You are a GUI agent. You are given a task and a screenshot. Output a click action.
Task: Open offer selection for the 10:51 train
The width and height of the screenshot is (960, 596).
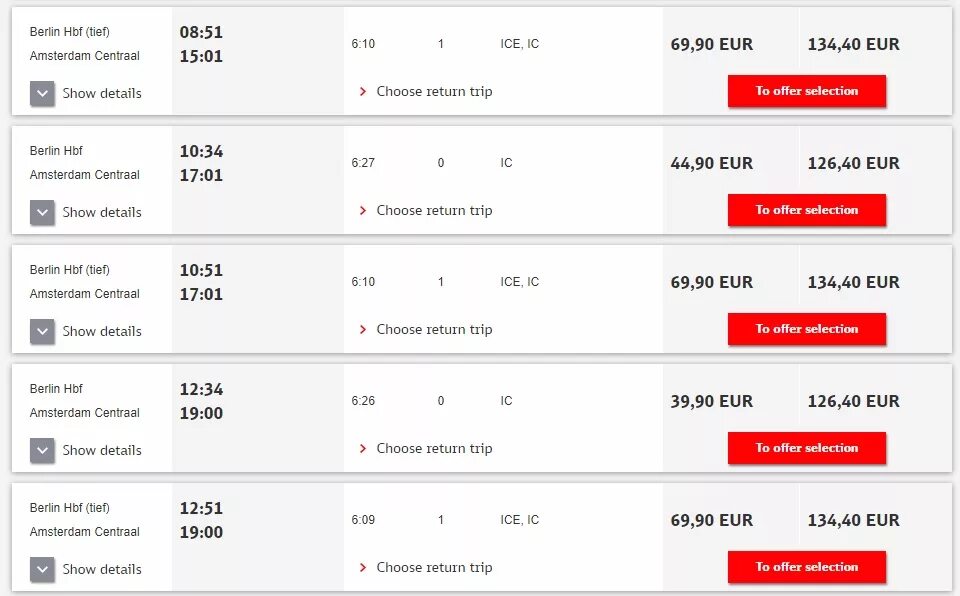tap(806, 329)
